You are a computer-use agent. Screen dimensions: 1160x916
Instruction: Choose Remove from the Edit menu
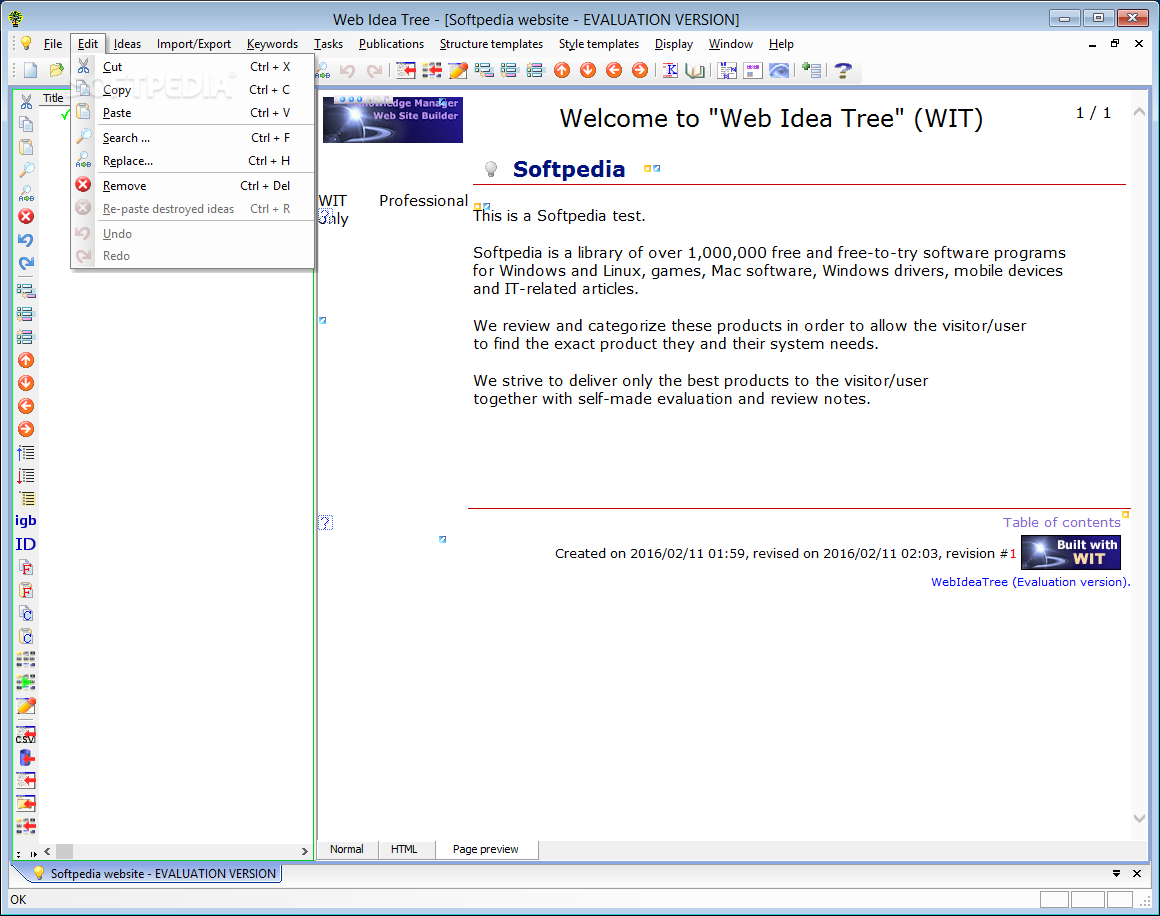[192, 186]
